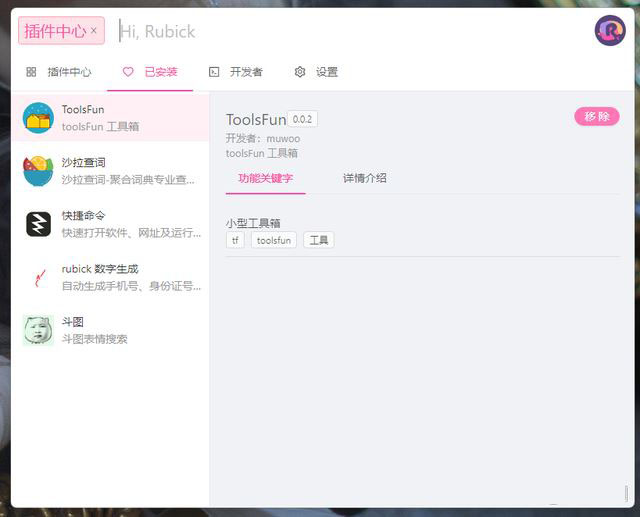The image size is (640, 517).
Task: Click the tf keyword tag
Action: coord(235,240)
